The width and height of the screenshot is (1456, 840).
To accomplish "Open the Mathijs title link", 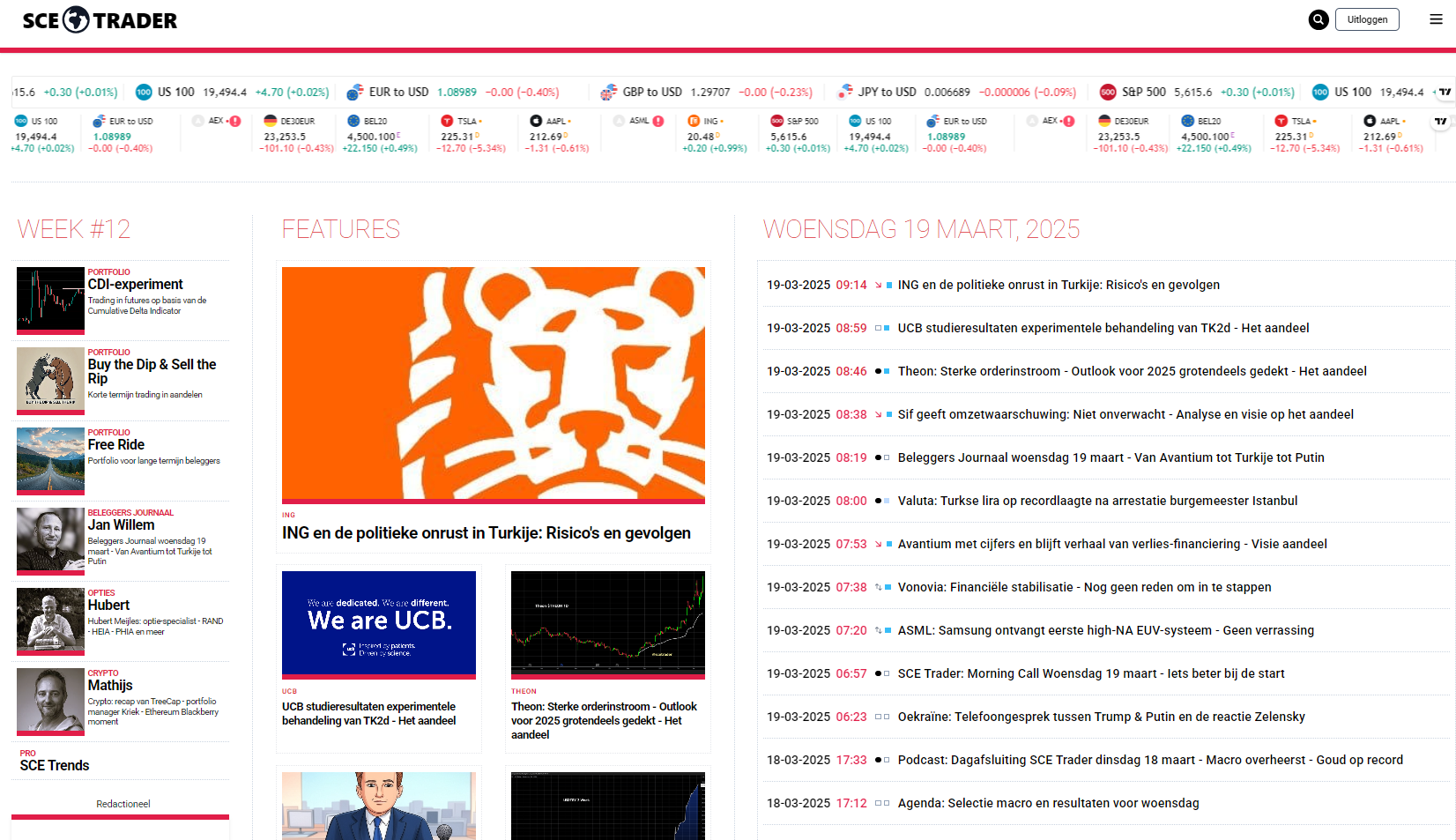I will (110, 685).
